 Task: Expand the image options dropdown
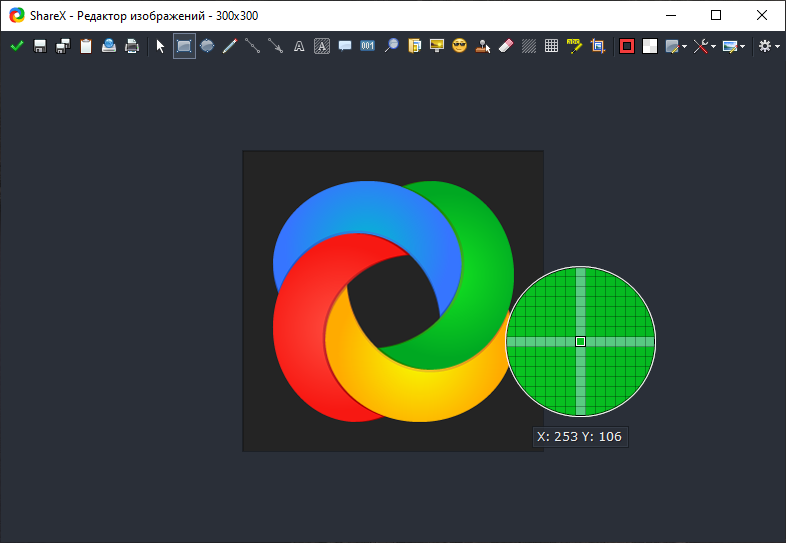click(734, 46)
